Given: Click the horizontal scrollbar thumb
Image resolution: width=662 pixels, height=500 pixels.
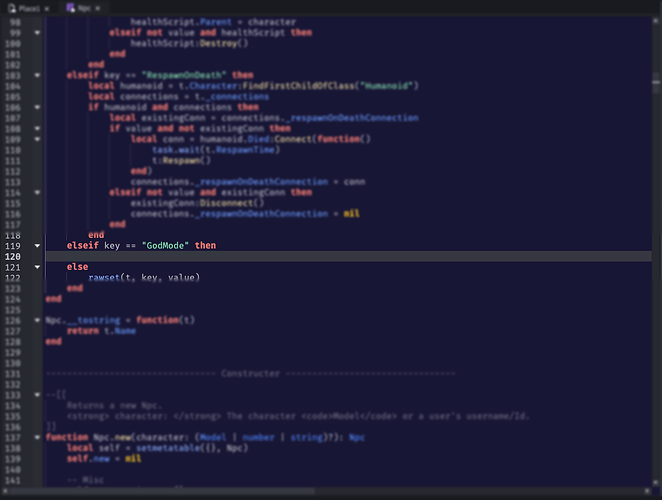Looking at the screenshot, I should coord(162,491).
